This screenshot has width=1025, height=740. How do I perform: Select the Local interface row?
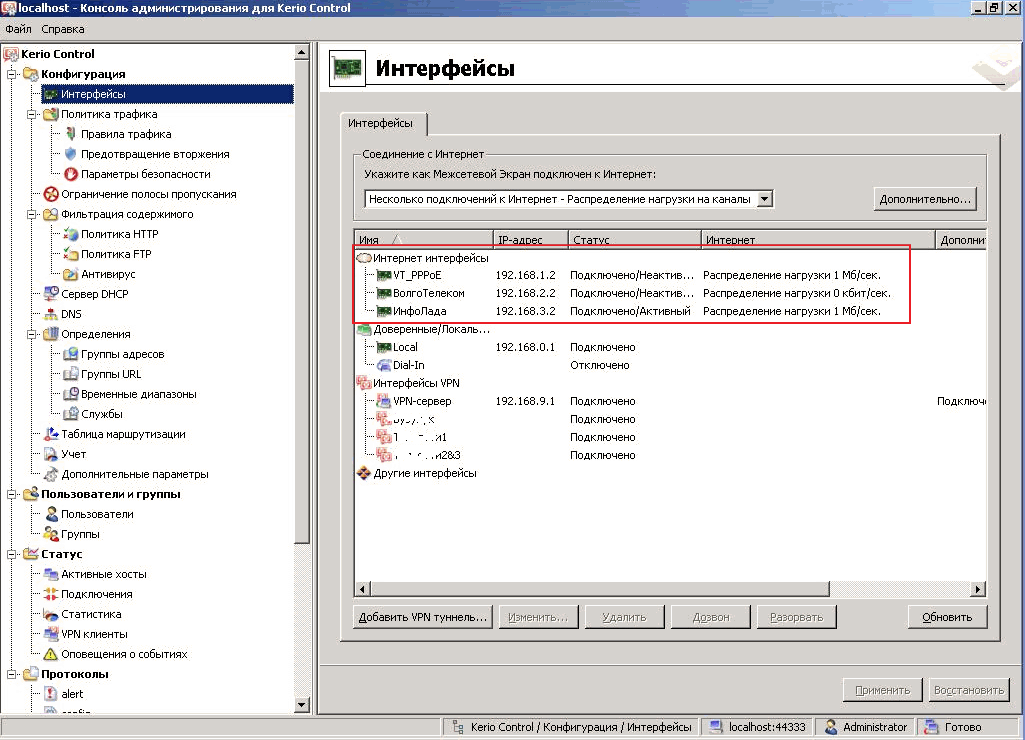click(x=670, y=347)
